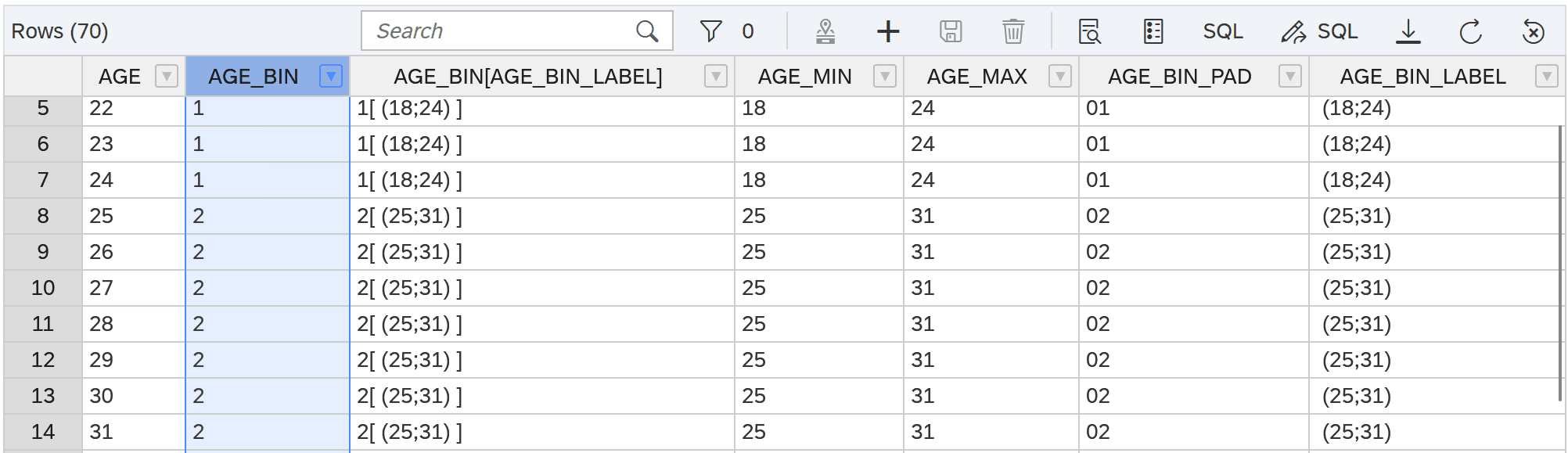The image size is (1568, 453).
Task: Click AGE_BIN_PAD cell 01 in row 6
Action: pyautogui.click(x=1194, y=144)
